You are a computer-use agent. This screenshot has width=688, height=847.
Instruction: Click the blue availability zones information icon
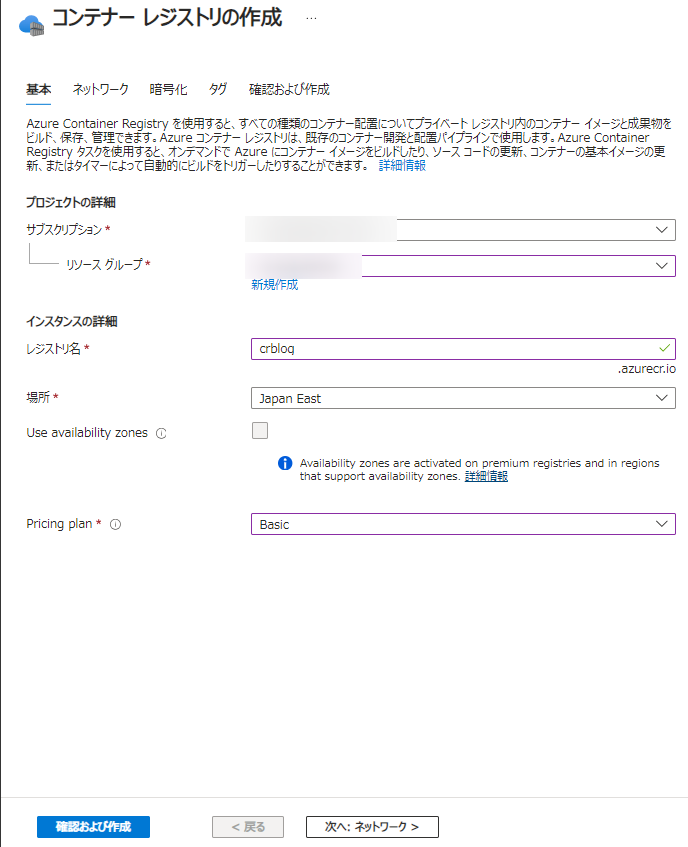(285, 463)
